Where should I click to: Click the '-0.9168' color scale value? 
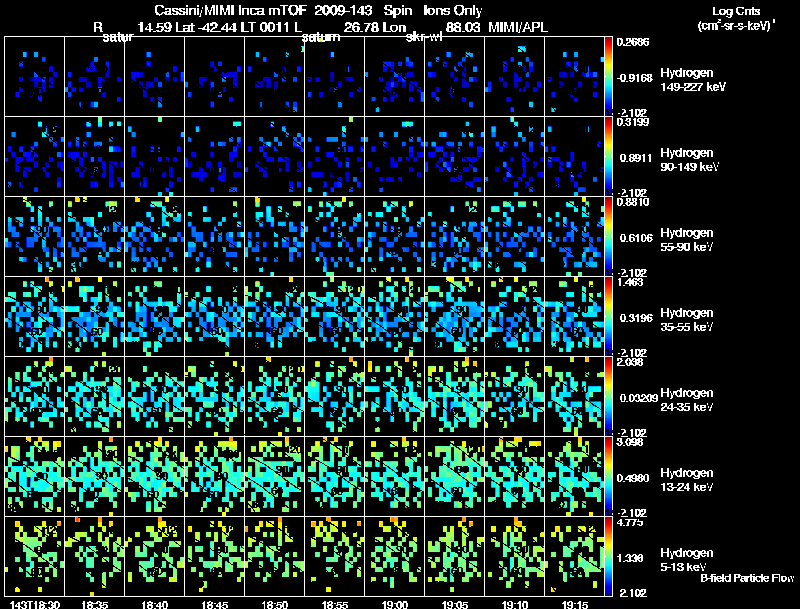click(634, 78)
